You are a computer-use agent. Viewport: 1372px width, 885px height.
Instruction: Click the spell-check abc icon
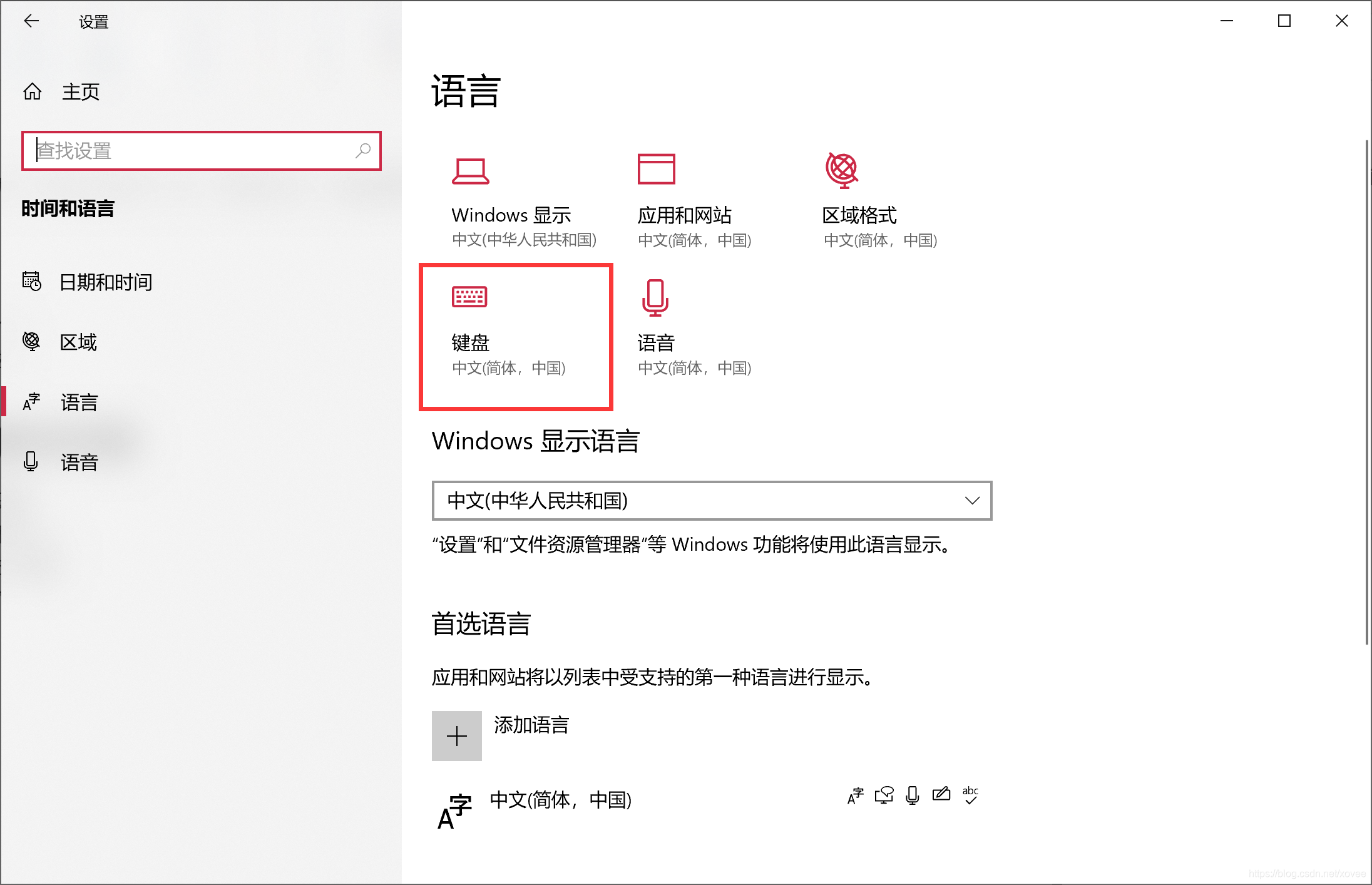[970, 795]
